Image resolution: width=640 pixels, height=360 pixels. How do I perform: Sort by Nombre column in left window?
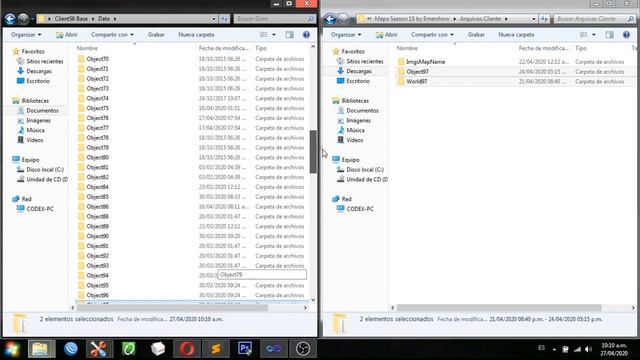87,48
